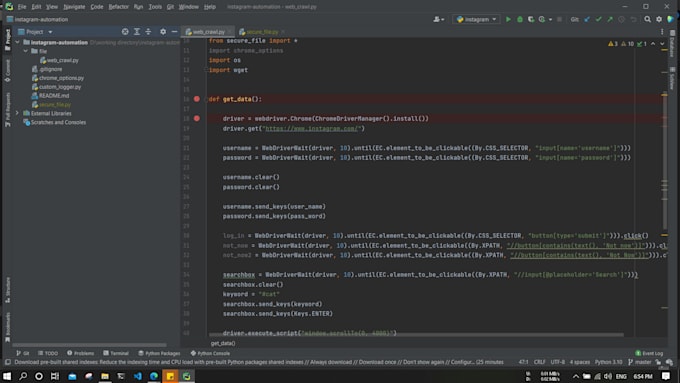Image resolution: width=680 pixels, height=383 pixels.
Task: Open IDE settings gear in toolbar
Action: point(659,19)
